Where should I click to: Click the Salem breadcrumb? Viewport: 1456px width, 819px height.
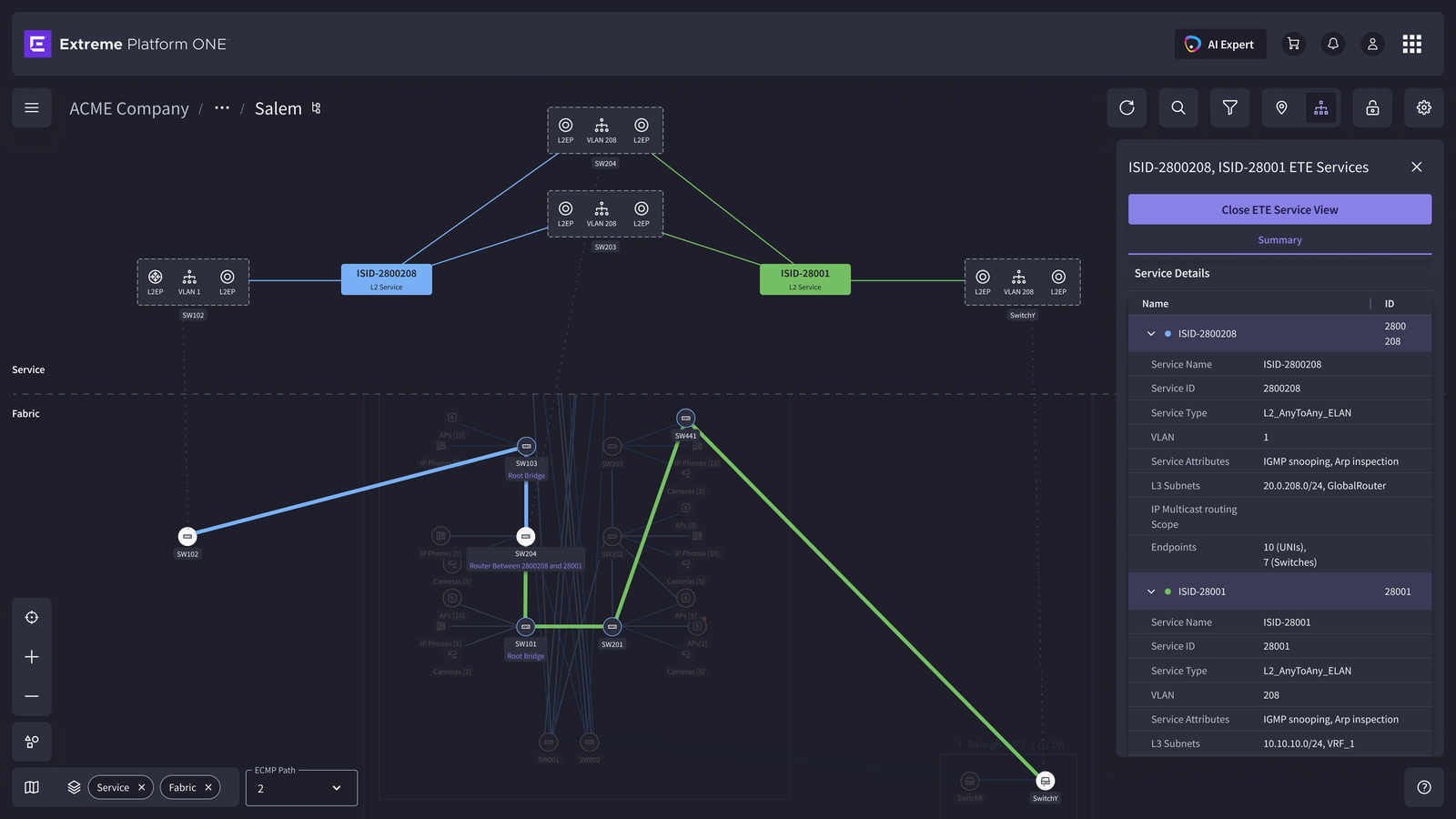point(278,108)
